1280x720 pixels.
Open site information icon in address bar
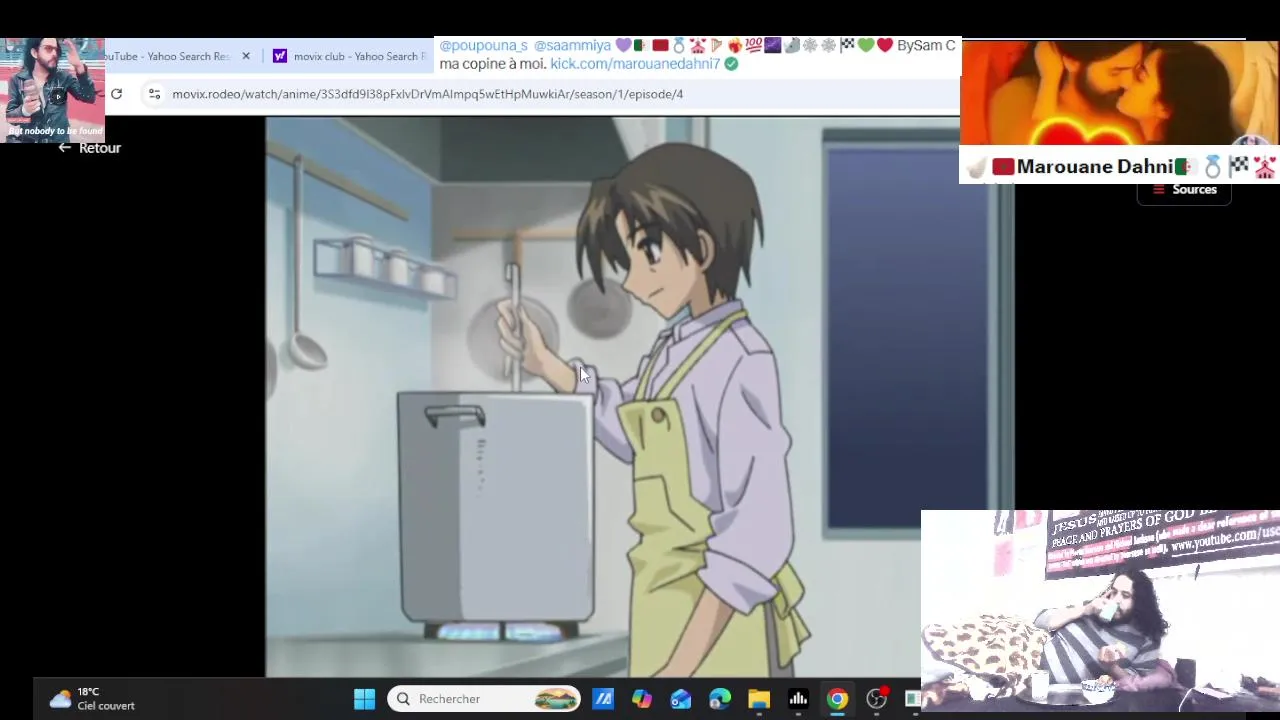tap(154, 94)
